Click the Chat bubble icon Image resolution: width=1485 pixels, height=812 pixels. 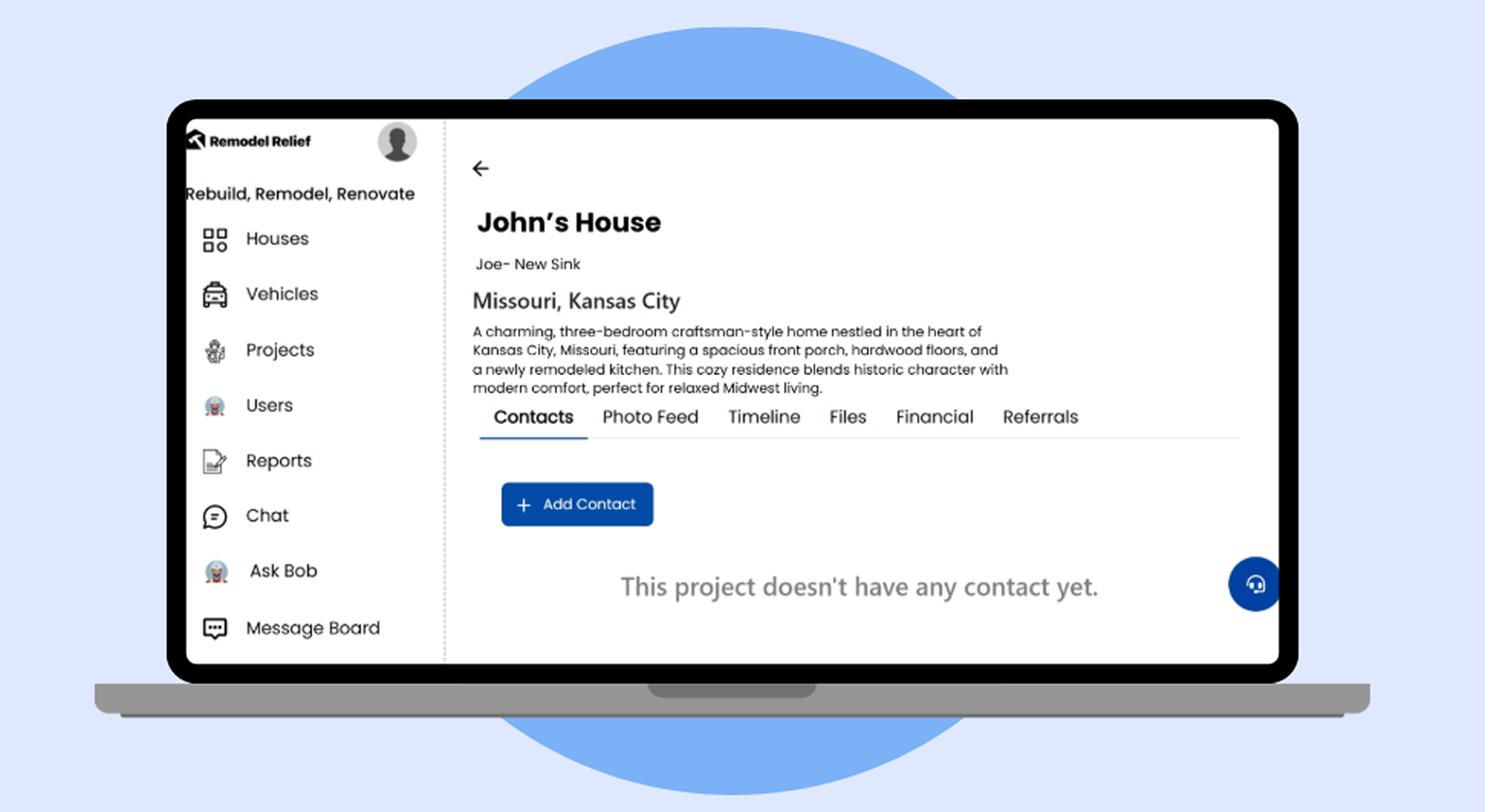pos(214,516)
